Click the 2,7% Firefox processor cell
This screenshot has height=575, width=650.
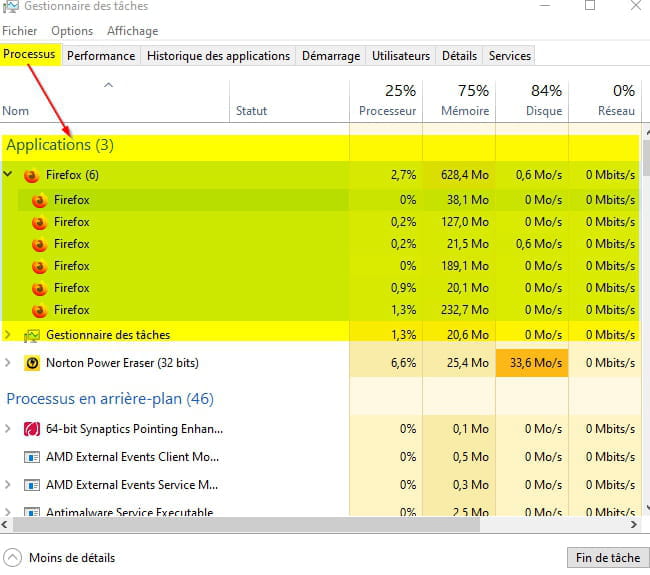click(x=386, y=175)
